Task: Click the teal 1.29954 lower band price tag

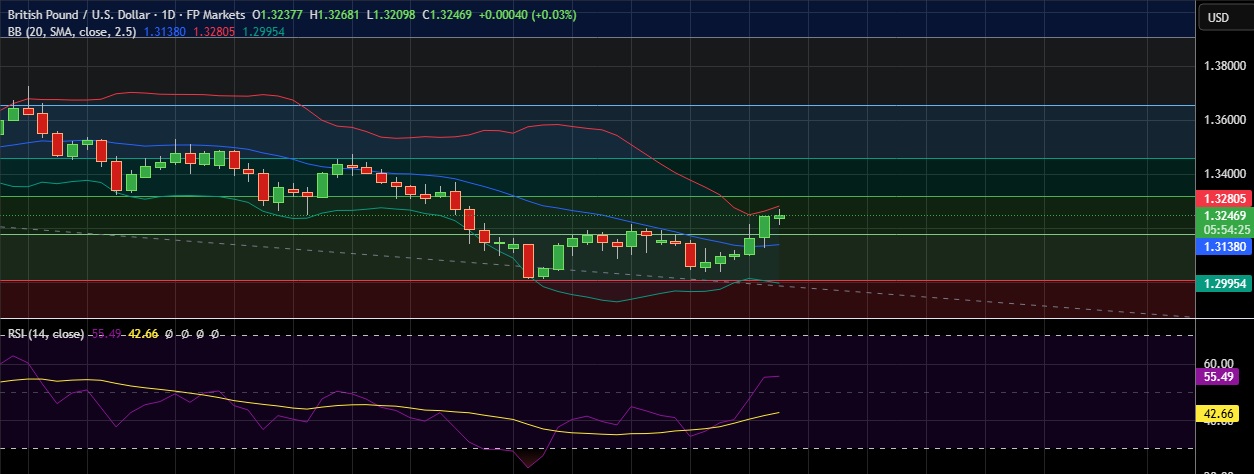Action: coord(1224,284)
